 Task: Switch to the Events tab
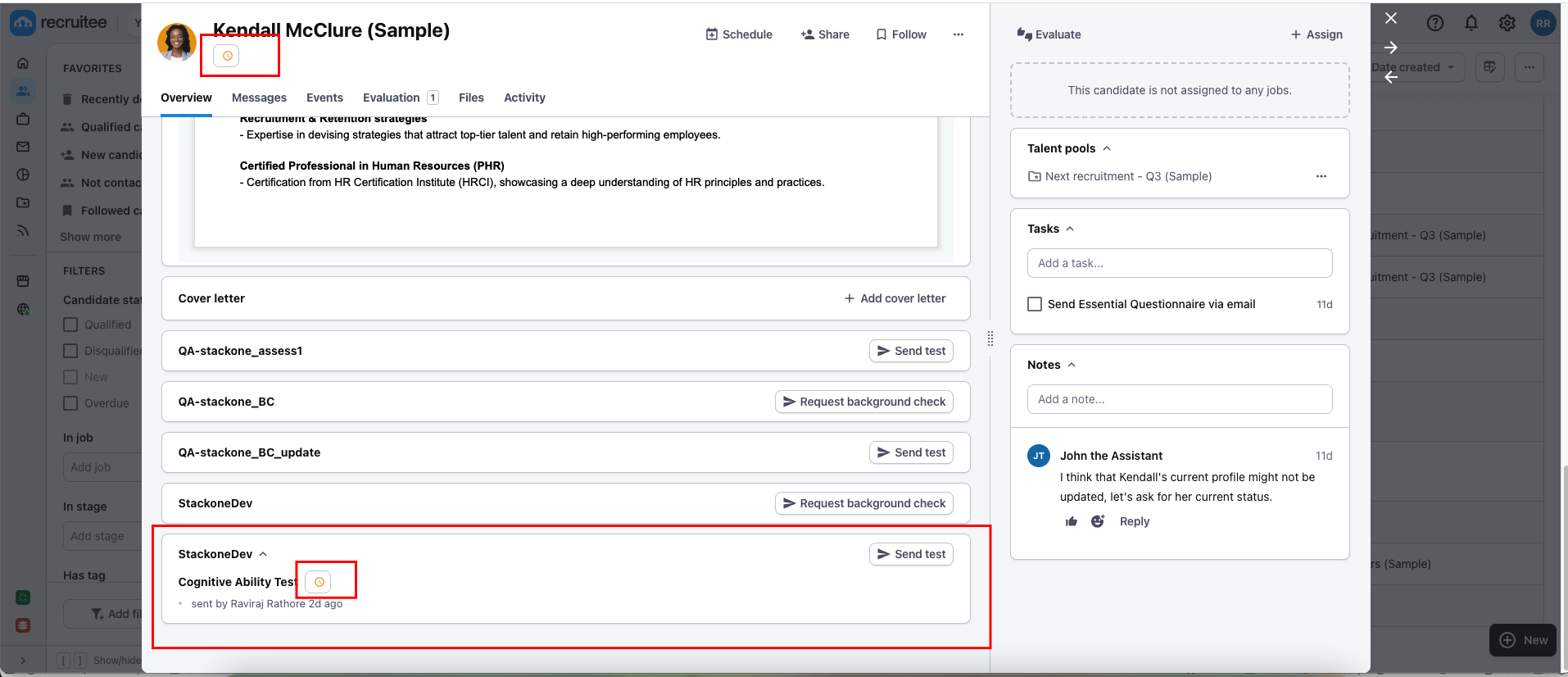[x=324, y=98]
